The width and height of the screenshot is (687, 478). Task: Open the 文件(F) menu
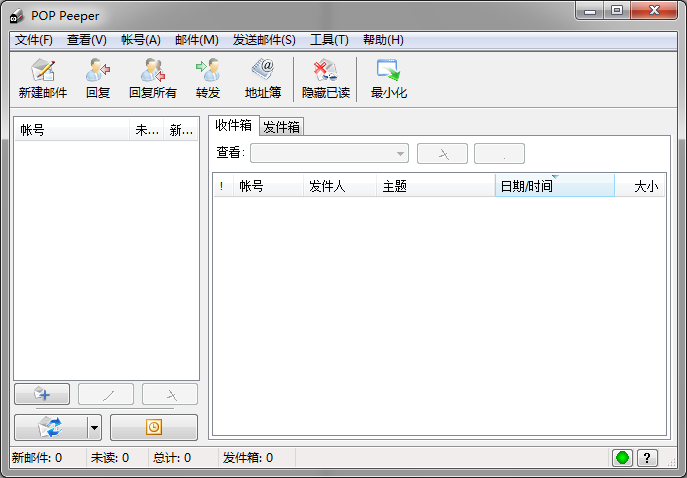click(34, 40)
